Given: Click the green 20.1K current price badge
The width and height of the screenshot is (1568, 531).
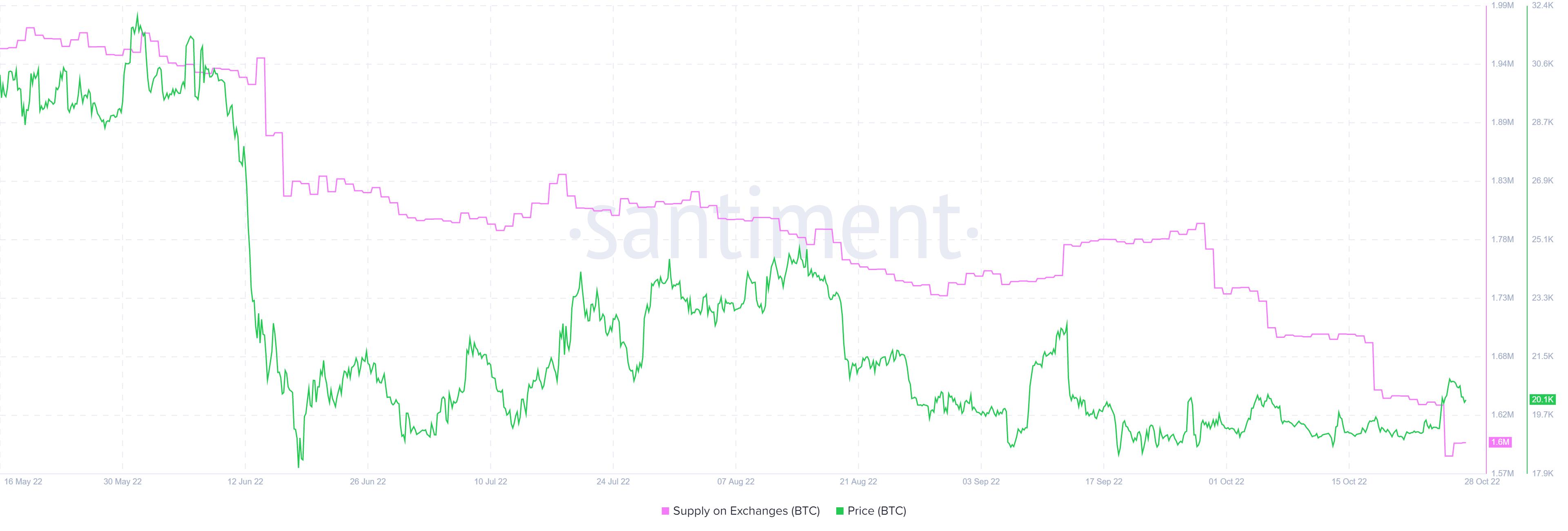Looking at the screenshot, I should [1542, 399].
